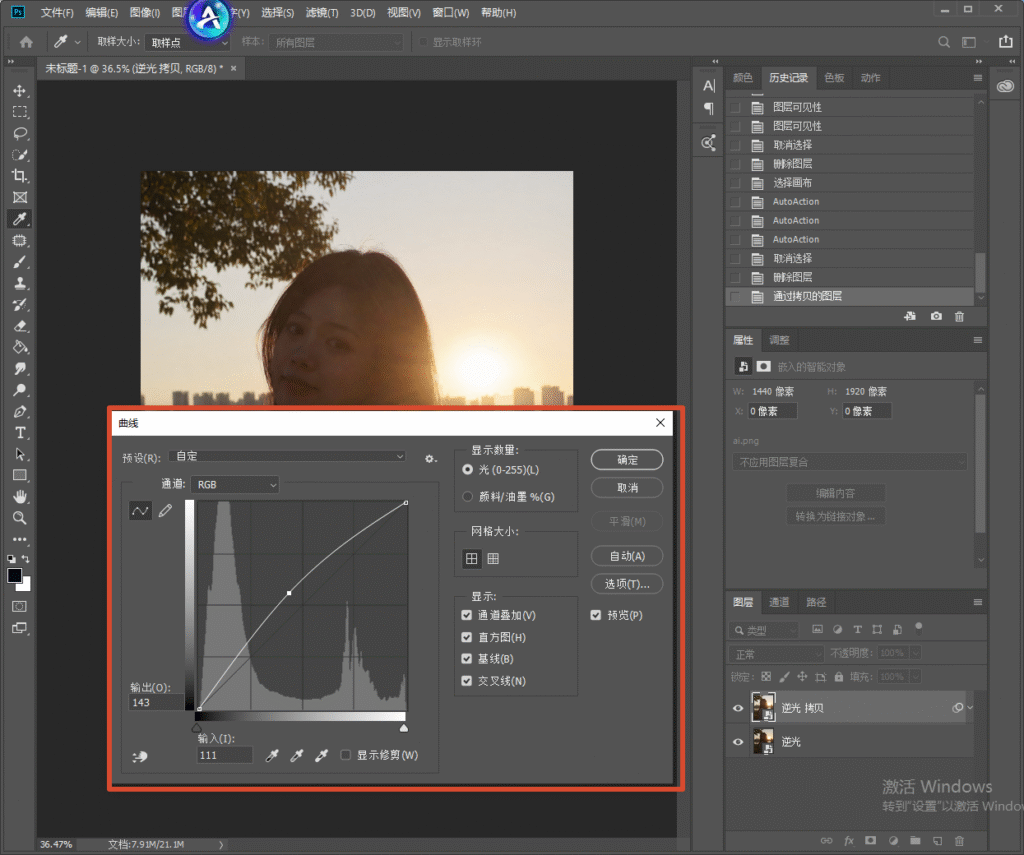Image resolution: width=1024 pixels, height=855 pixels.
Task: Toggle the 预览(P) checkbox
Action: pyautogui.click(x=596, y=615)
